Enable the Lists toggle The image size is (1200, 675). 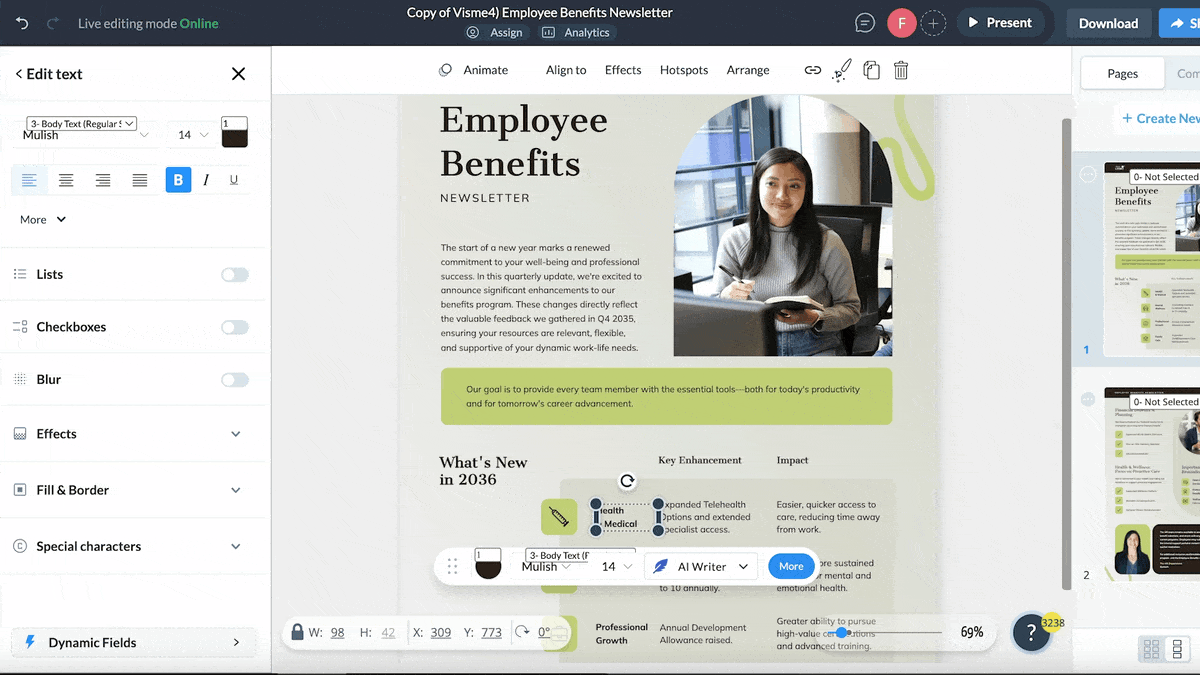[234, 273]
